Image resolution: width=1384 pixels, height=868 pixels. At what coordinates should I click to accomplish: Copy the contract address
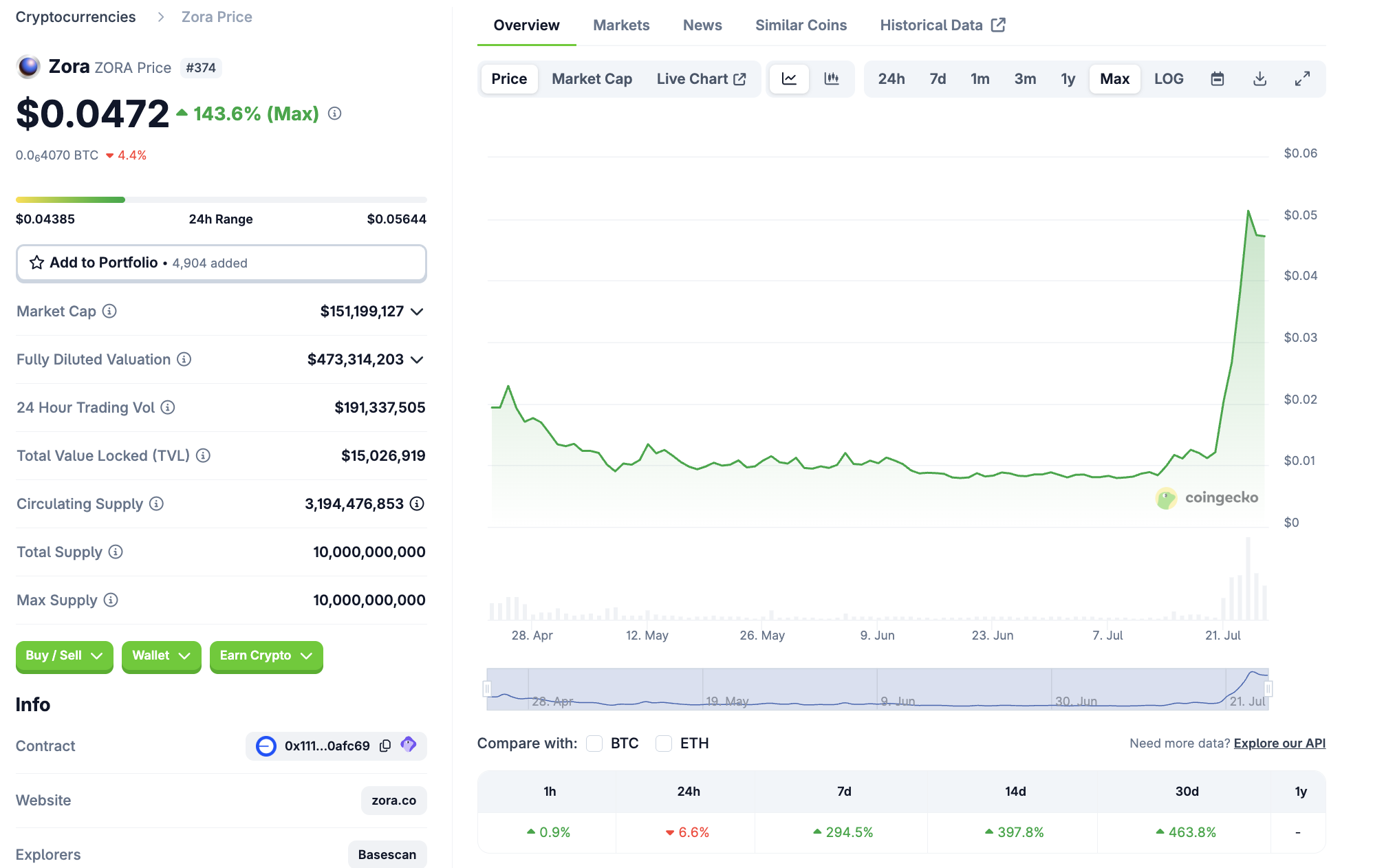click(385, 746)
